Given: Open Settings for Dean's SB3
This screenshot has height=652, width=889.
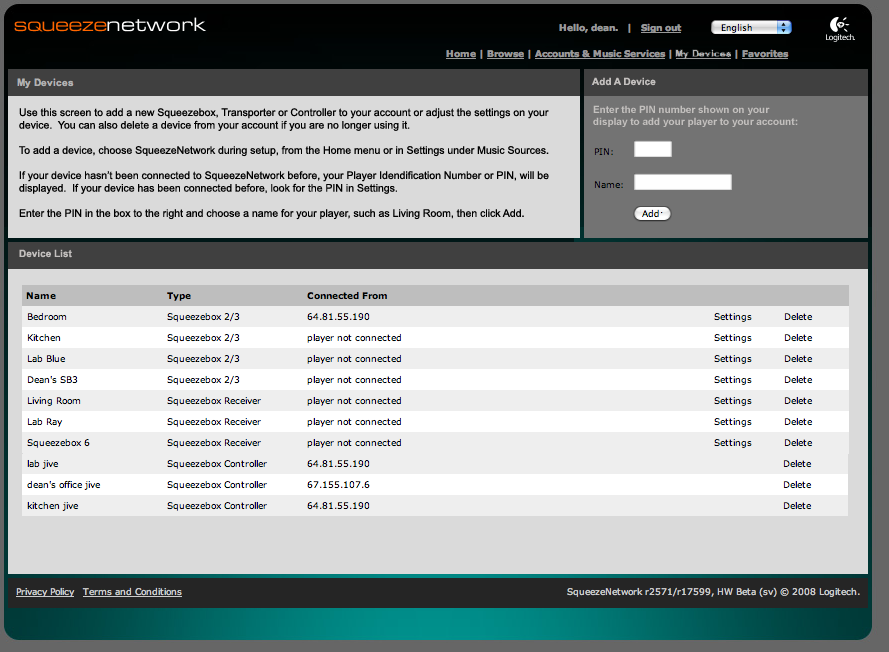Looking at the screenshot, I should (x=732, y=380).
